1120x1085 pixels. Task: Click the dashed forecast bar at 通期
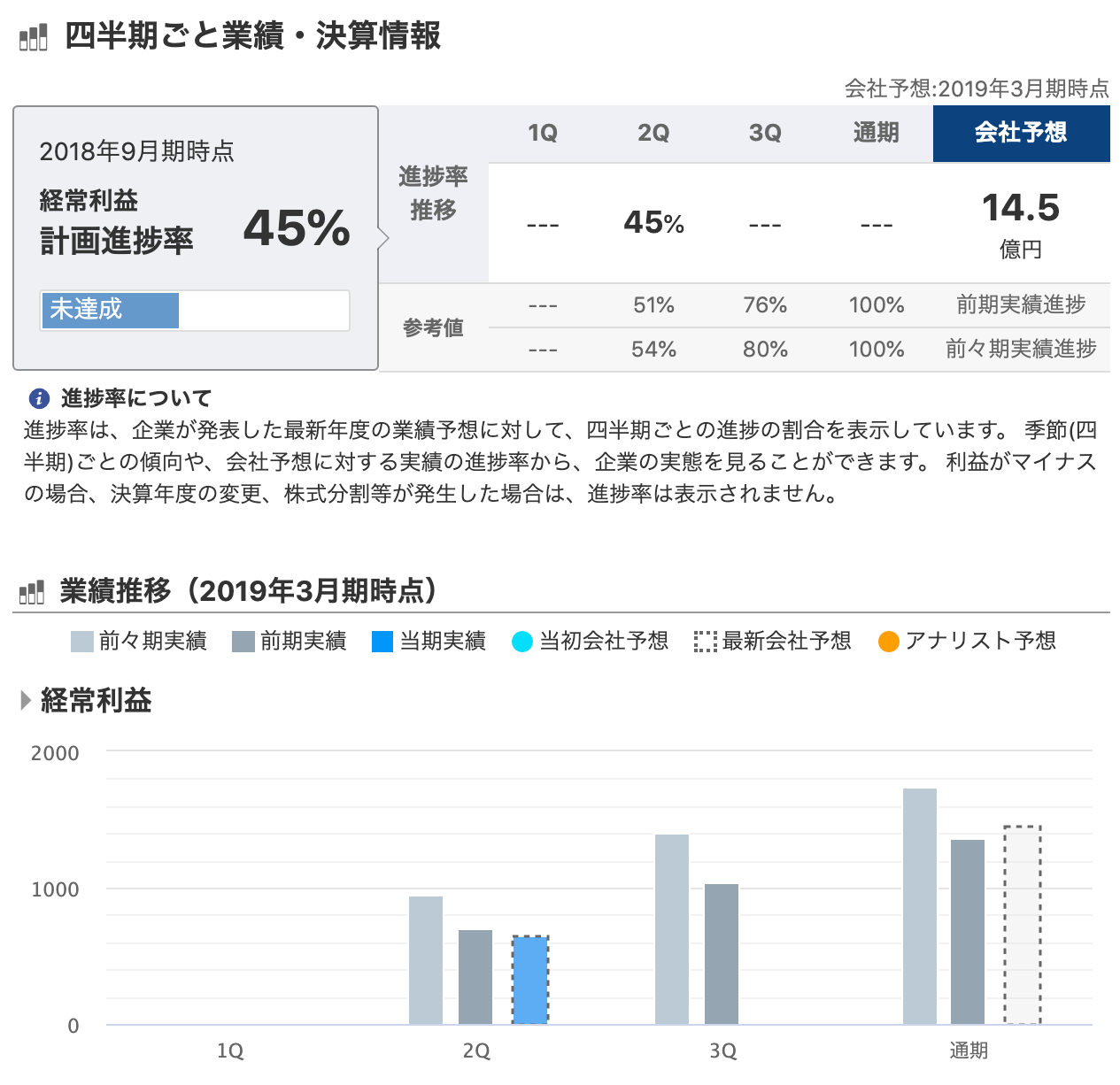(x=1023, y=925)
